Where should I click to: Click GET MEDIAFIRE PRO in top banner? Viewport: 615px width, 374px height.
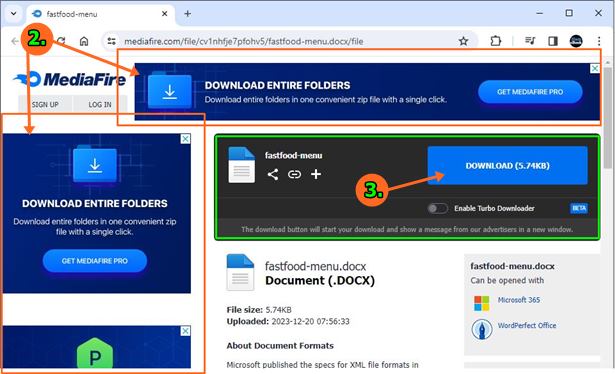click(530, 92)
